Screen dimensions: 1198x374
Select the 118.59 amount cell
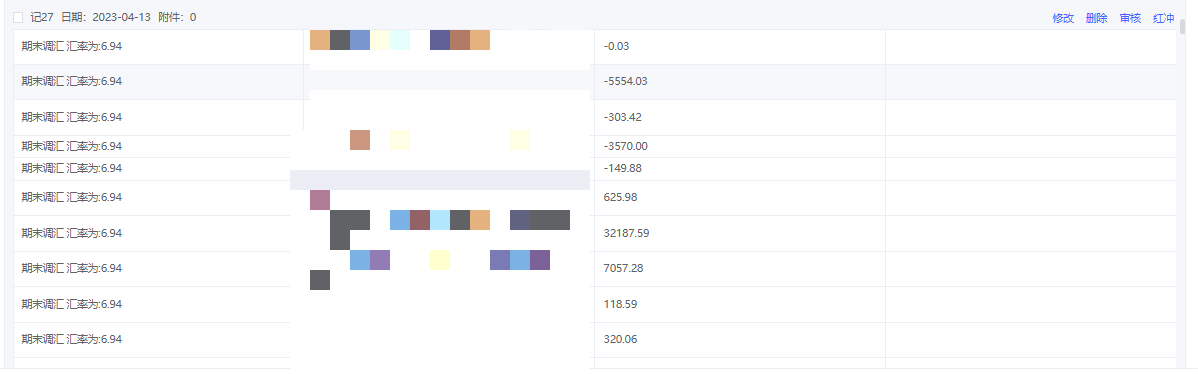(740, 305)
